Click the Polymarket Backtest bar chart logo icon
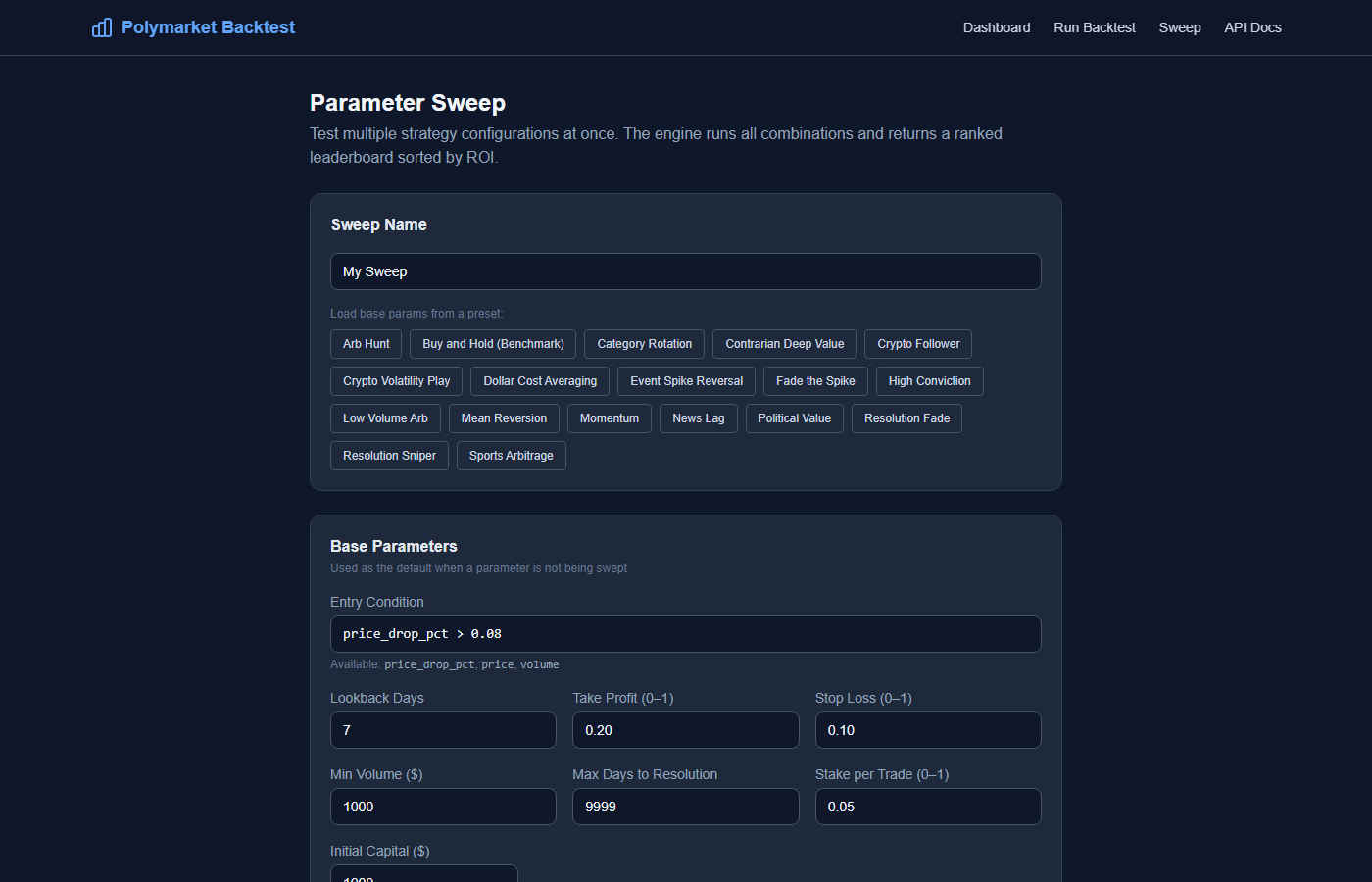Screen dimensions: 1372x882 click(102, 27)
